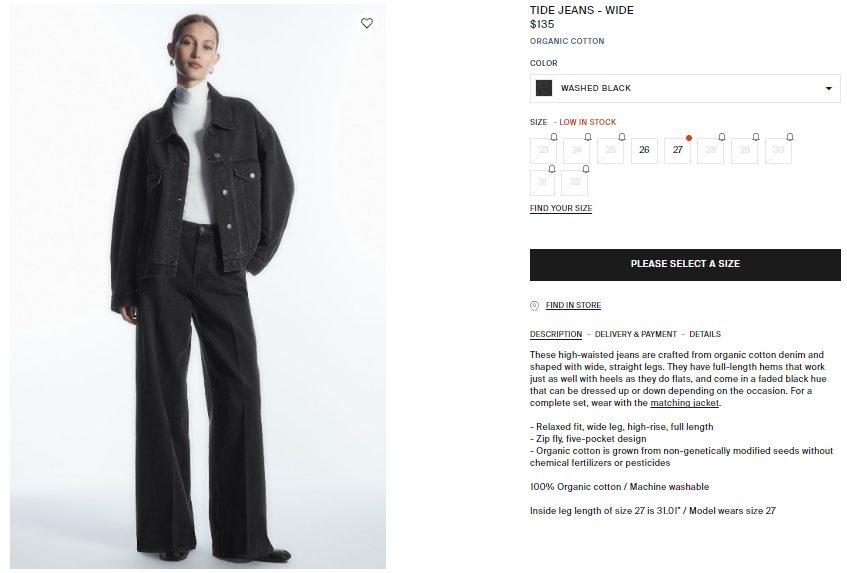Click notify bell on size 23
Image resolution: width=847 pixels, height=573 pixels.
click(554, 137)
